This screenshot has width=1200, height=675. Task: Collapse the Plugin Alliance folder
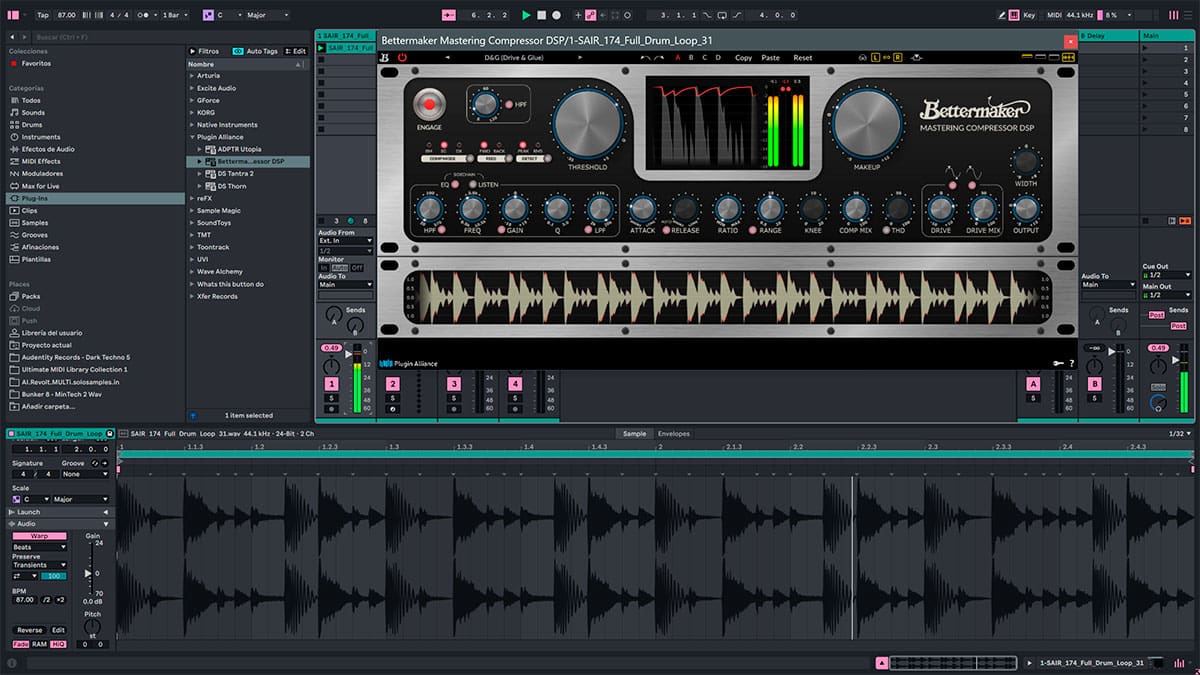click(x=192, y=137)
